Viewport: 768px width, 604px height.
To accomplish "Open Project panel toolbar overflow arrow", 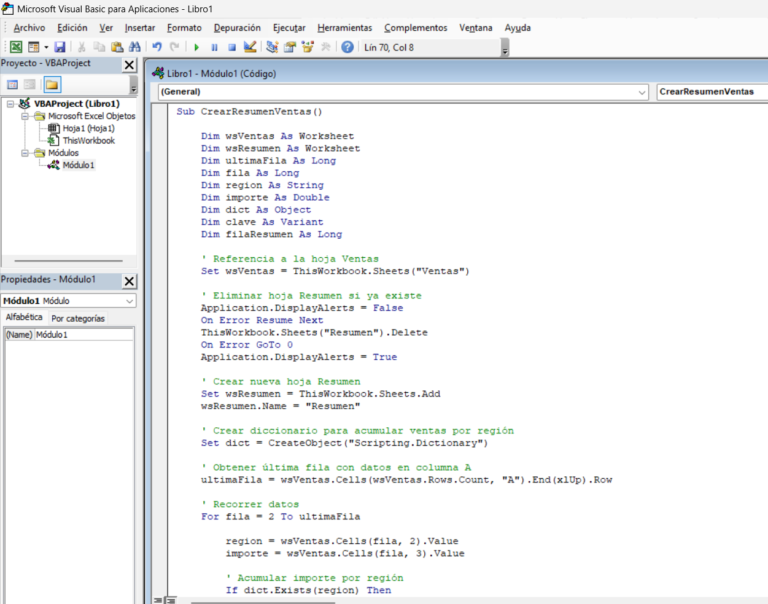I will coord(133,86).
